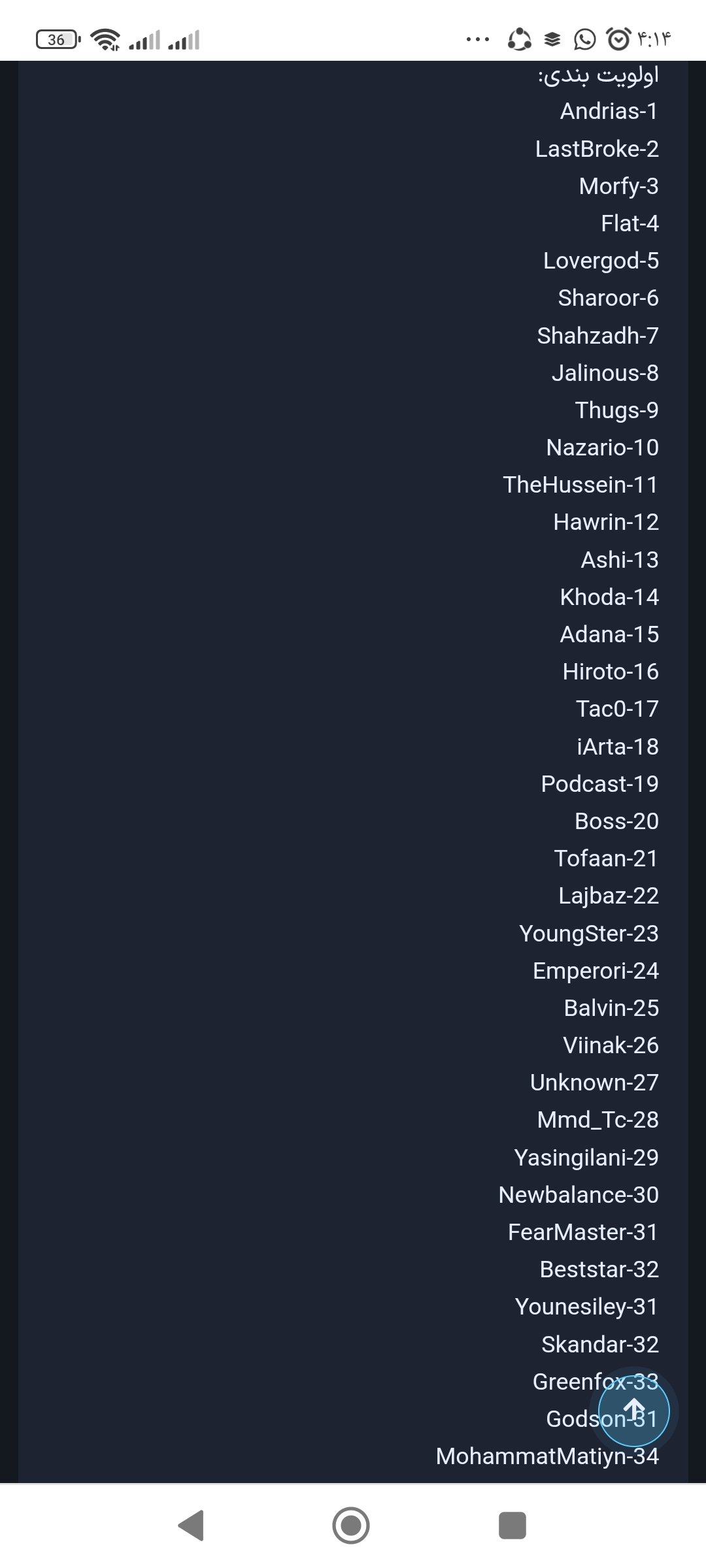Tap the clock time in status bar
Image resolution: width=706 pixels, height=1568 pixels.
pos(654,40)
